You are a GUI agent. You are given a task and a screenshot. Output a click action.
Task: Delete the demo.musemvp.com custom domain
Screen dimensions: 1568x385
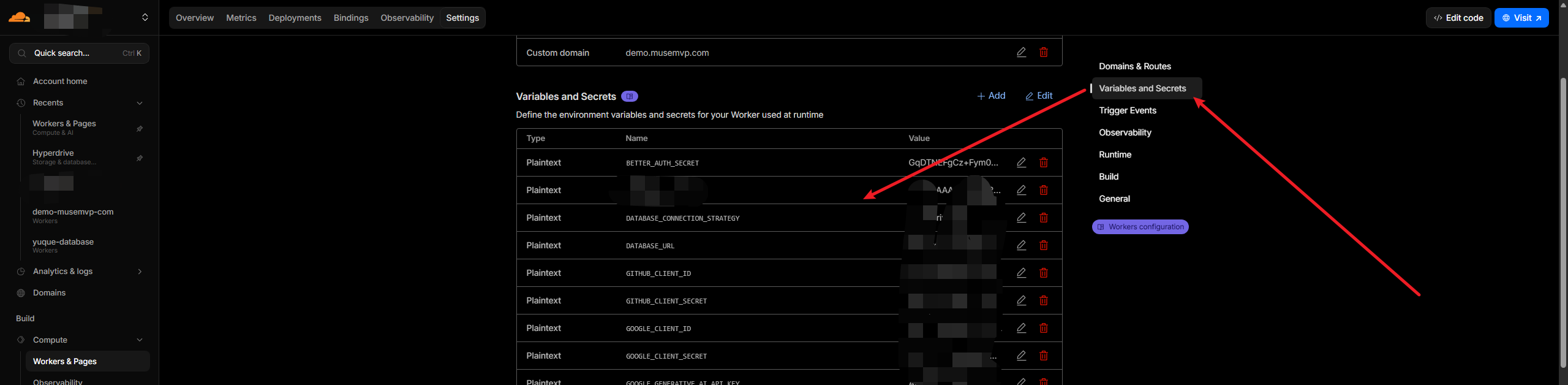pos(1043,53)
